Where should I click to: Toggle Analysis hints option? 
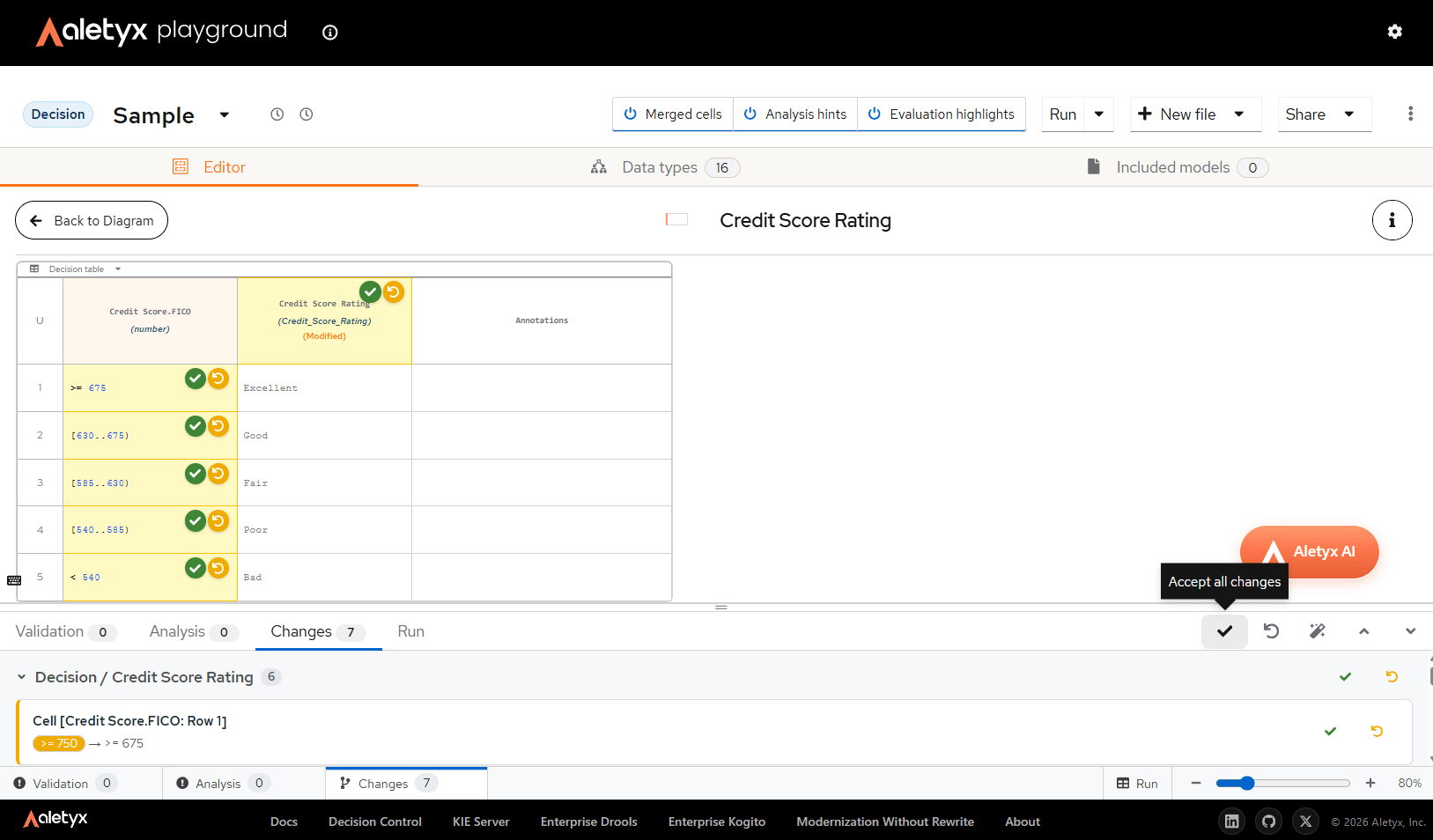tap(795, 114)
